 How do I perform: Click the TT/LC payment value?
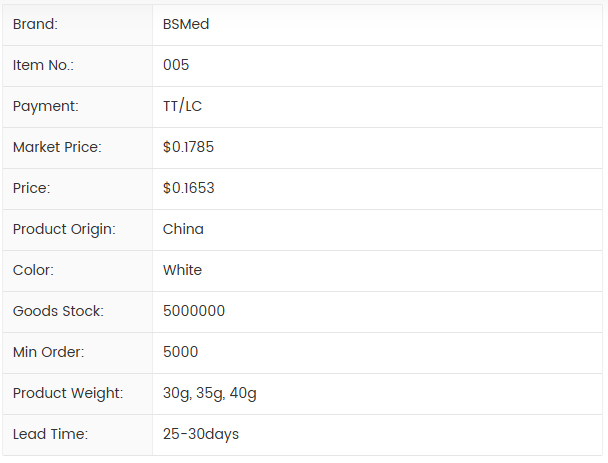click(182, 106)
